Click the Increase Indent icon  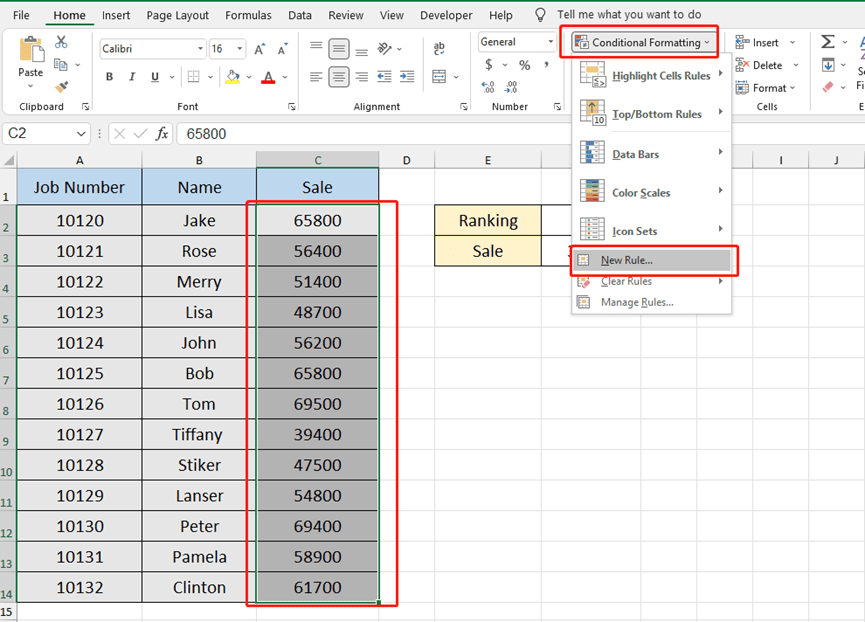407,77
